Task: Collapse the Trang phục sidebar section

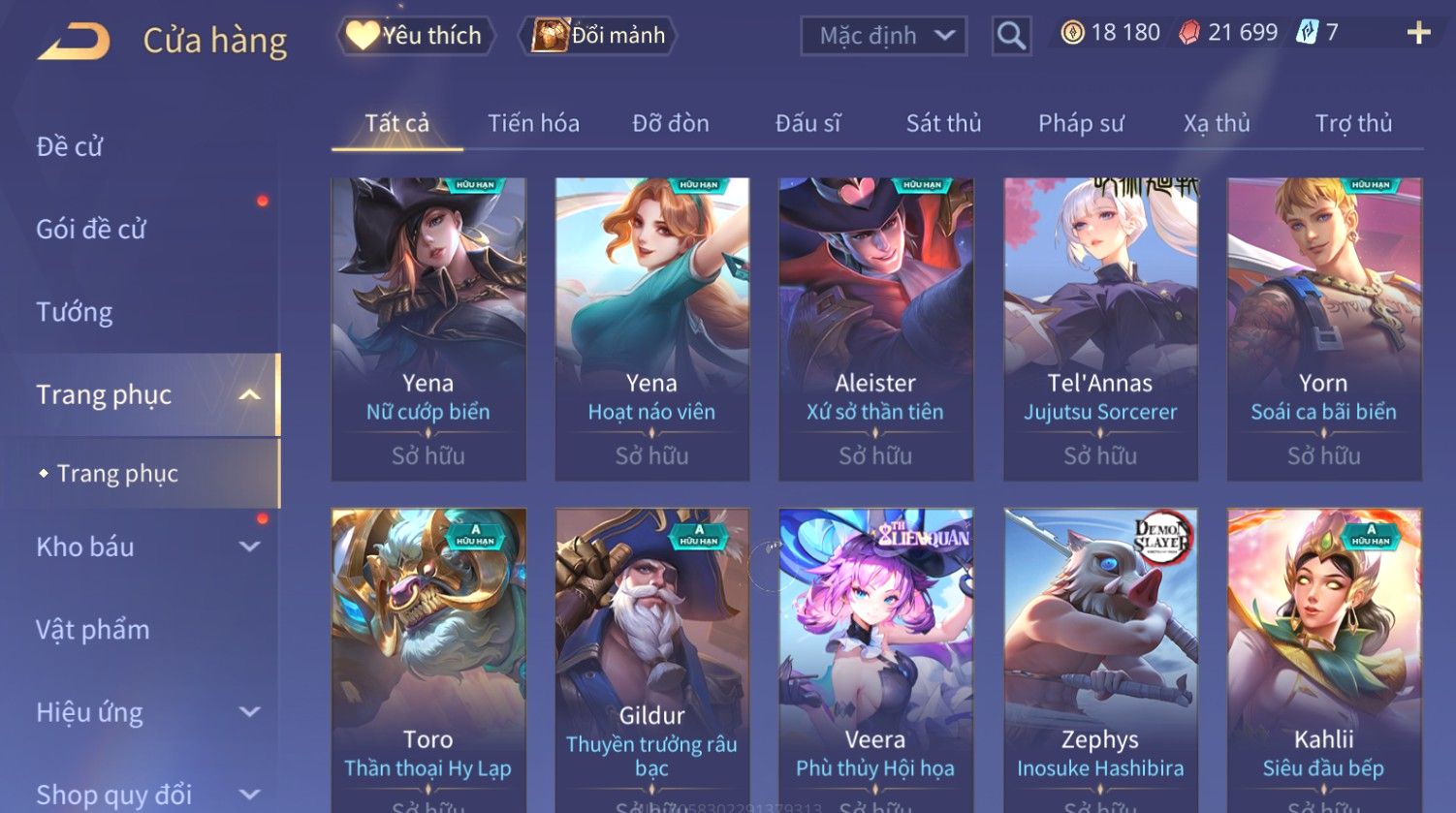Action: [x=249, y=394]
